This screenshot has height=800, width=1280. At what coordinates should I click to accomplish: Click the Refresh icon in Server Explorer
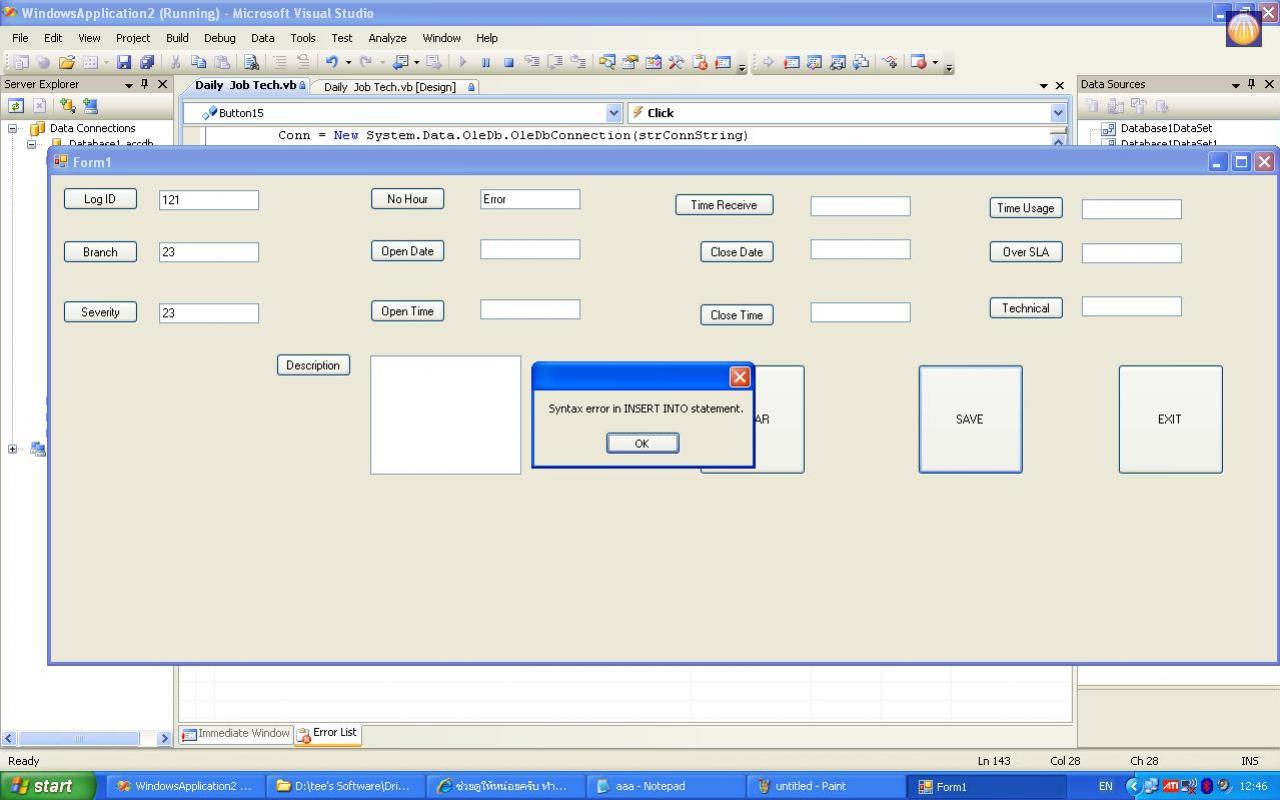click(x=16, y=106)
